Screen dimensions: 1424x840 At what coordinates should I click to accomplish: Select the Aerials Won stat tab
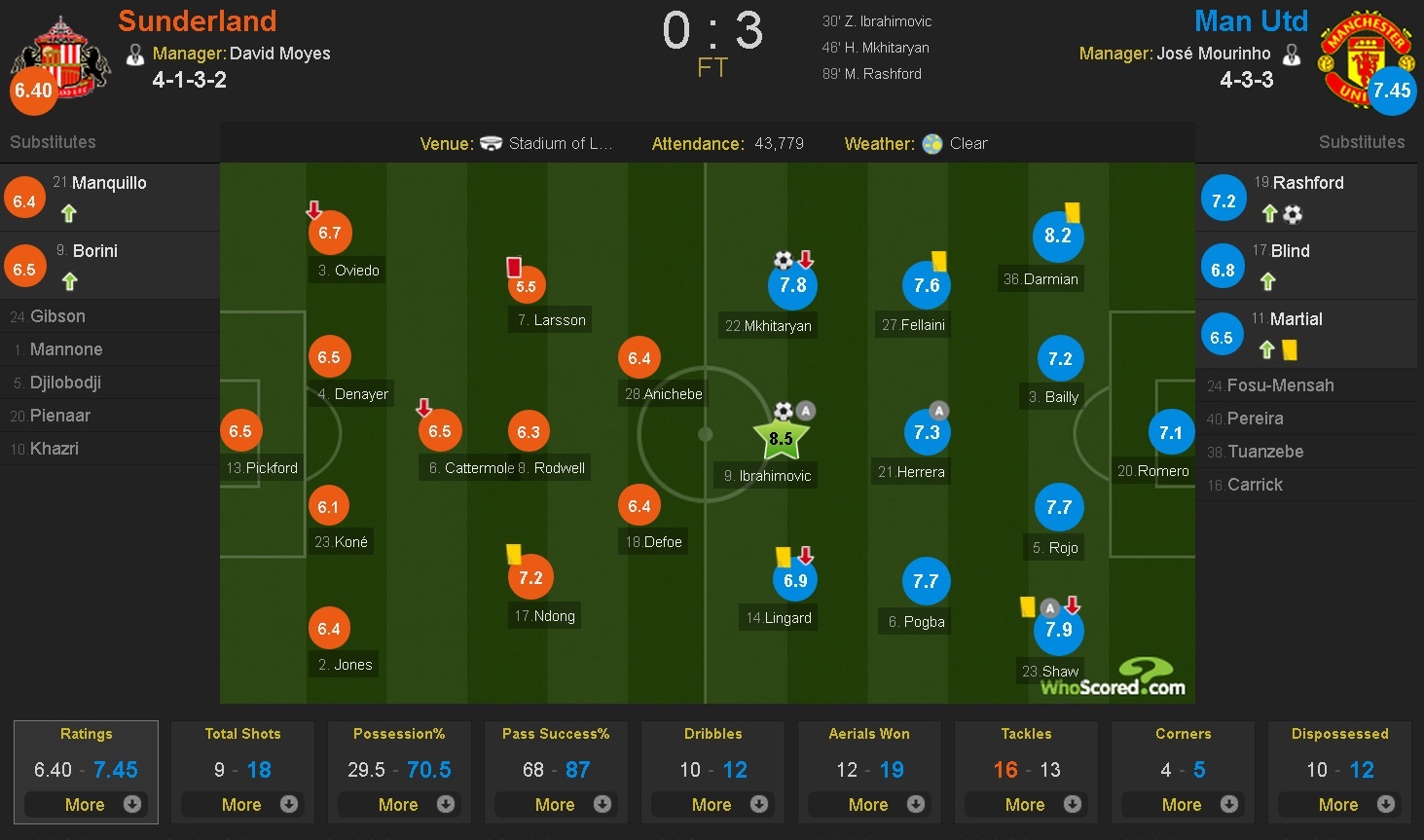coord(869,734)
